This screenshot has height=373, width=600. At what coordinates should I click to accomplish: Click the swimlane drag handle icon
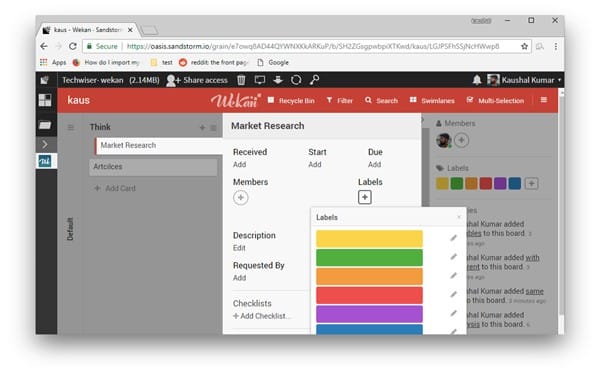71,127
